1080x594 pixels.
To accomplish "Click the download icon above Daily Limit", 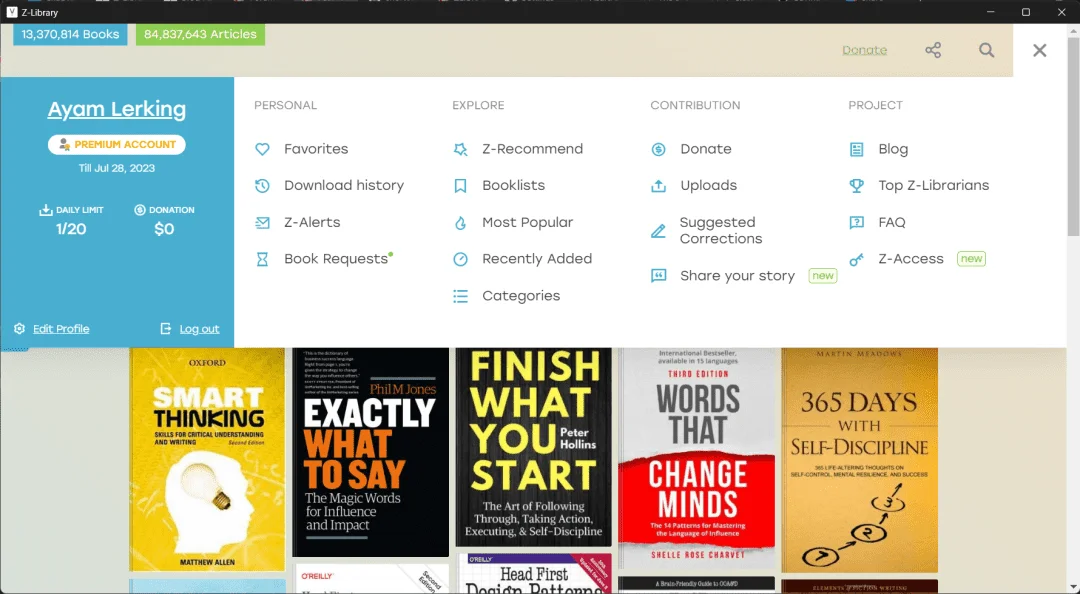I will pyautogui.click(x=45, y=209).
